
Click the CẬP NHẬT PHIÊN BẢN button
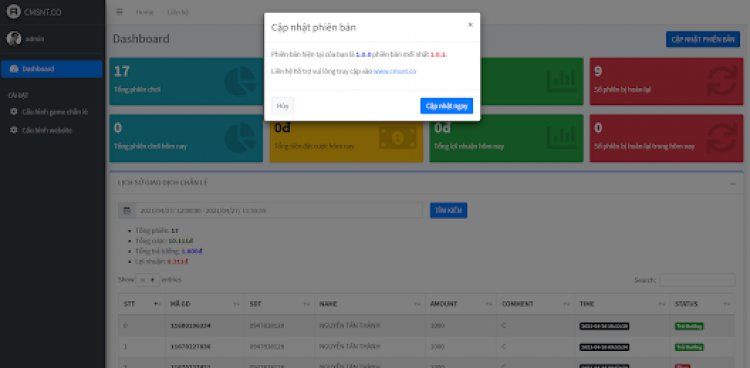click(x=703, y=39)
